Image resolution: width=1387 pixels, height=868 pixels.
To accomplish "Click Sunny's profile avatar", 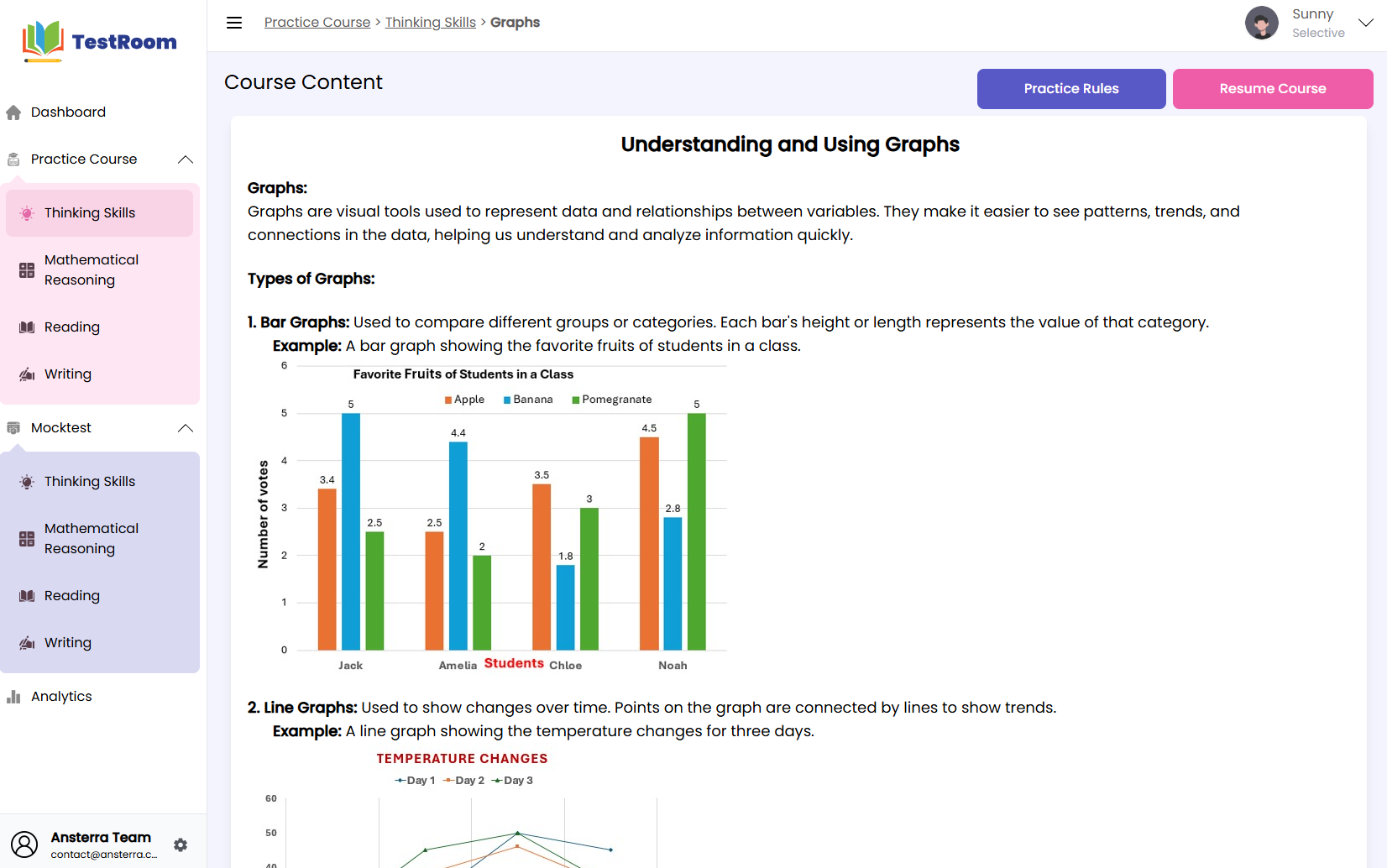I will pos(1261,23).
